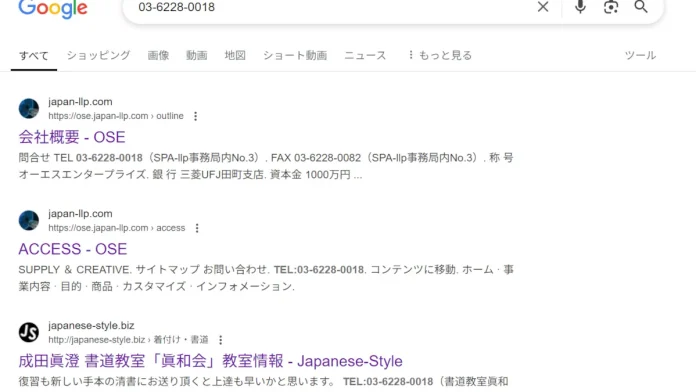Click snippet text オーエスエンタープライズ
696x392 pixels.
82,174
